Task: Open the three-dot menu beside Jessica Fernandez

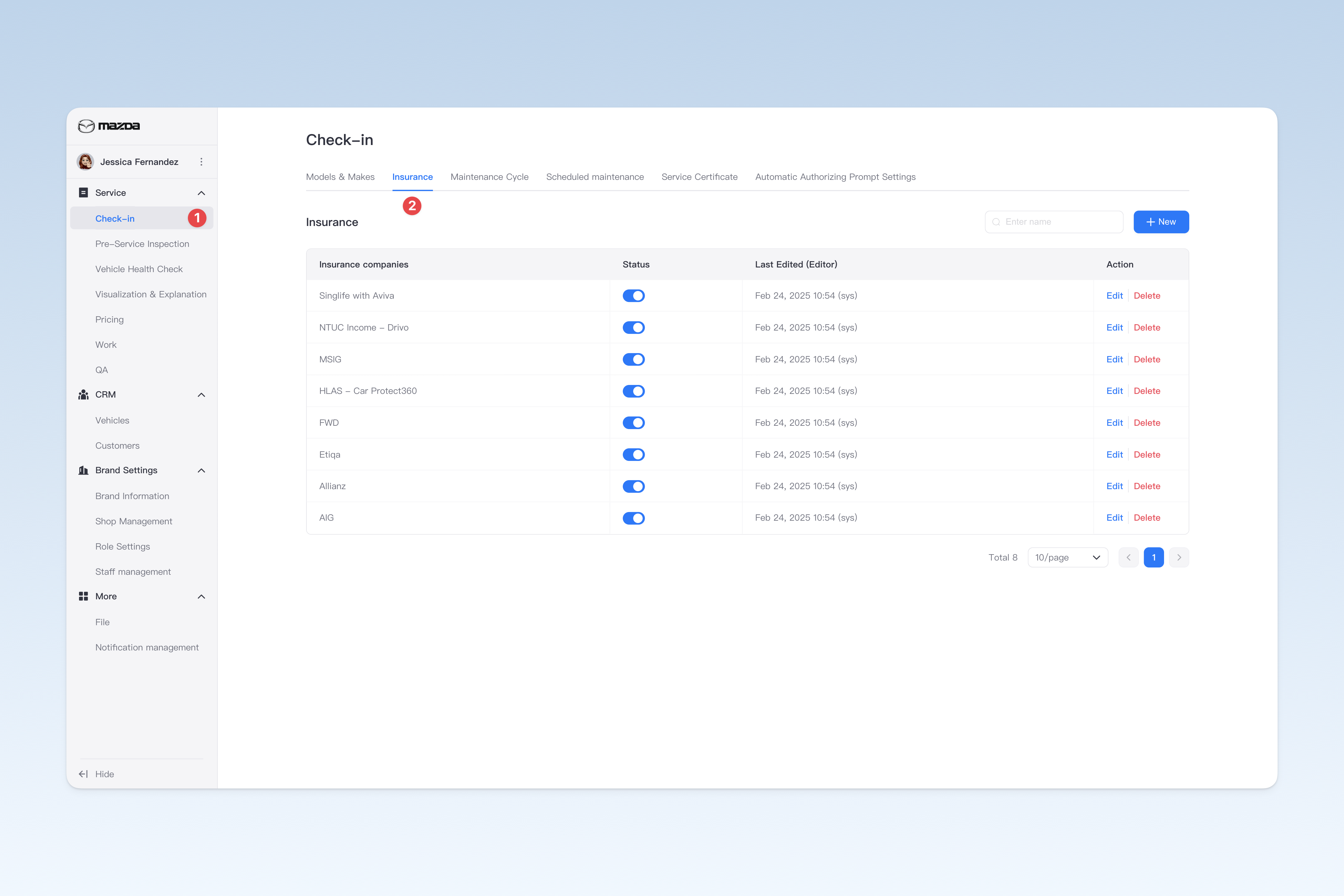Action: tap(201, 162)
